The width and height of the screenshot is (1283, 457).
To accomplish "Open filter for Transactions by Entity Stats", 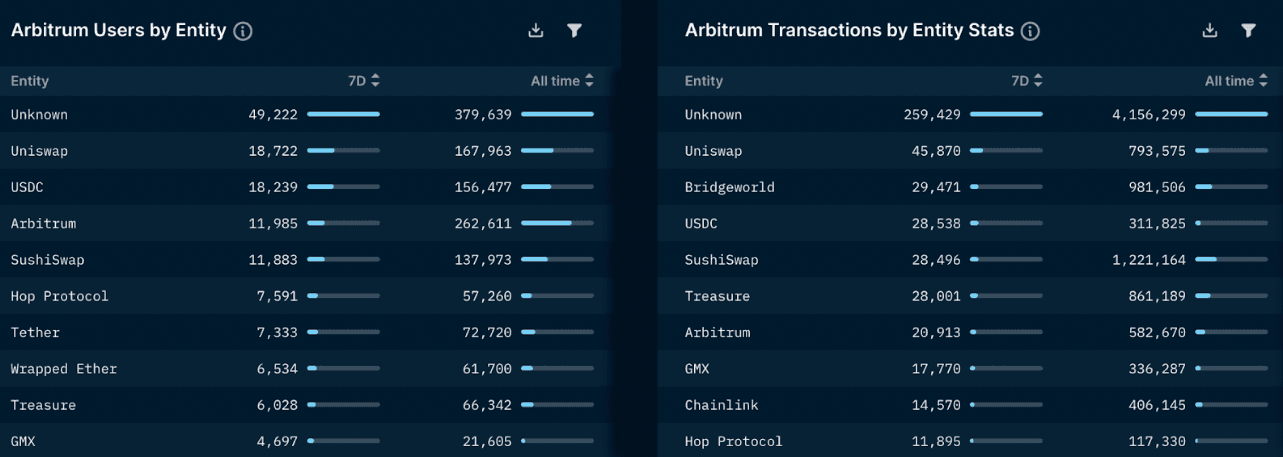I will [1248, 31].
